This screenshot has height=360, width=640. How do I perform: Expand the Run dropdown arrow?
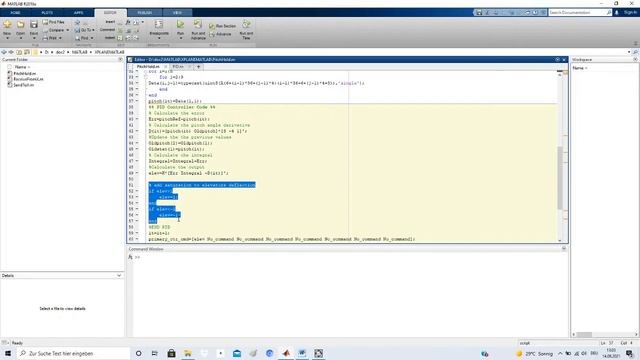(180, 38)
